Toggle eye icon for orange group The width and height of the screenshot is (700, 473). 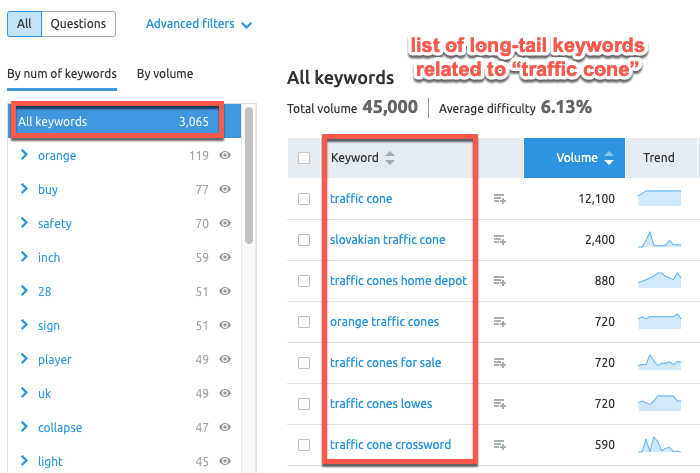225,156
